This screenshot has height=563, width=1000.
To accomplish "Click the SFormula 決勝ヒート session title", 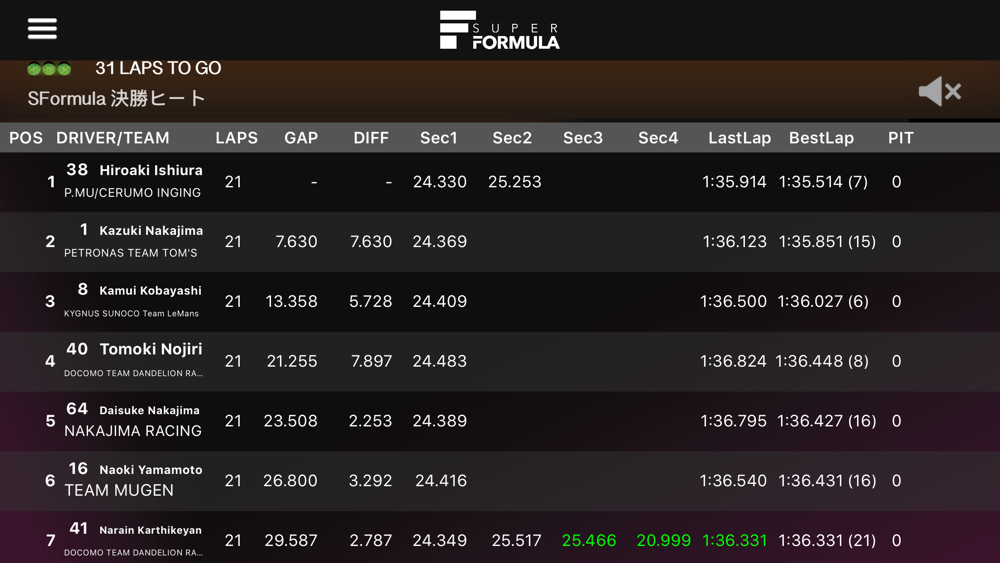I will [116, 98].
